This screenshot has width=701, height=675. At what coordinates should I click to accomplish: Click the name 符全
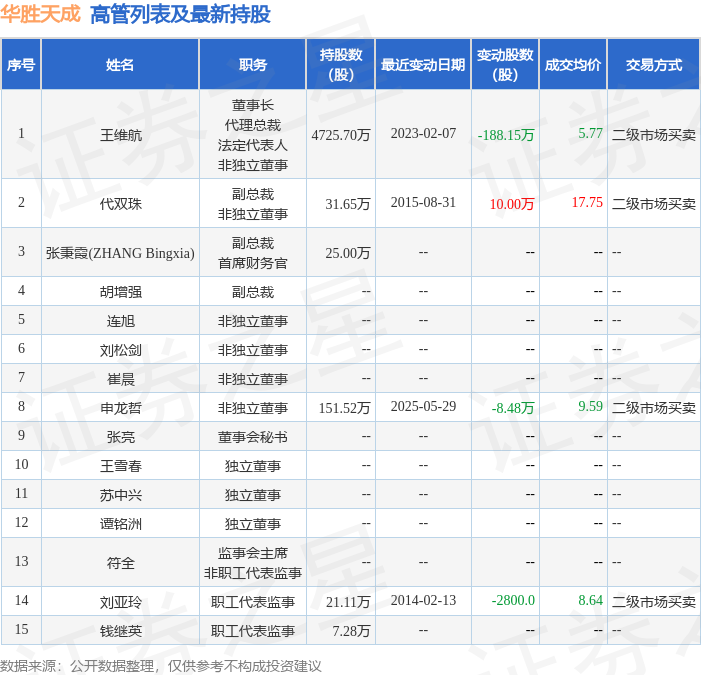click(121, 563)
